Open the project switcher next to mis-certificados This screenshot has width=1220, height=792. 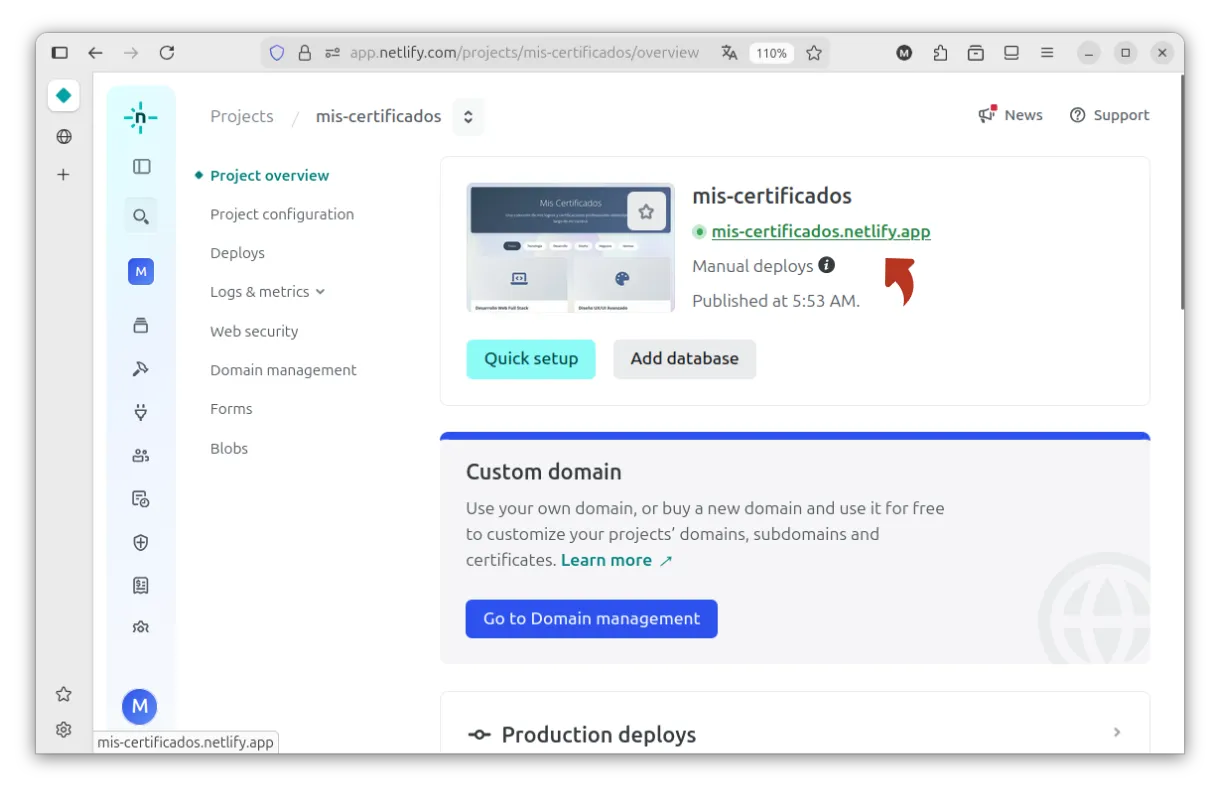[468, 117]
